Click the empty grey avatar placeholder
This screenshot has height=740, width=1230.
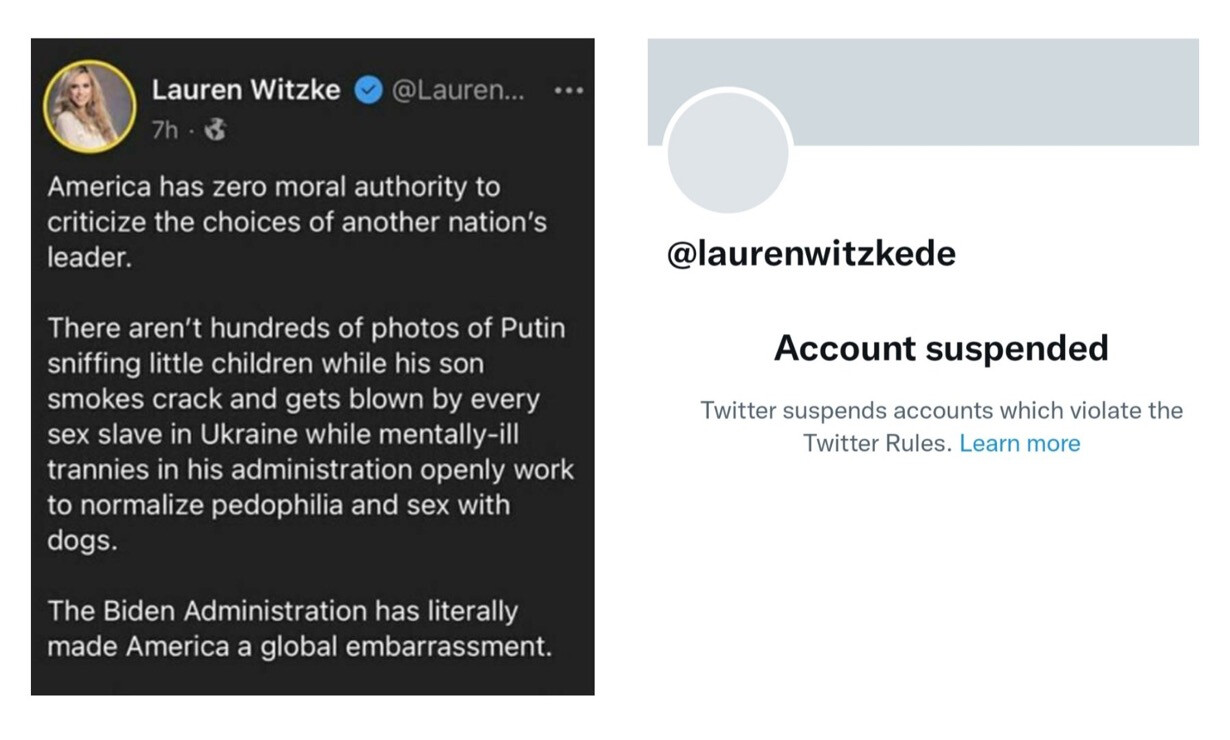[x=728, y=153]
